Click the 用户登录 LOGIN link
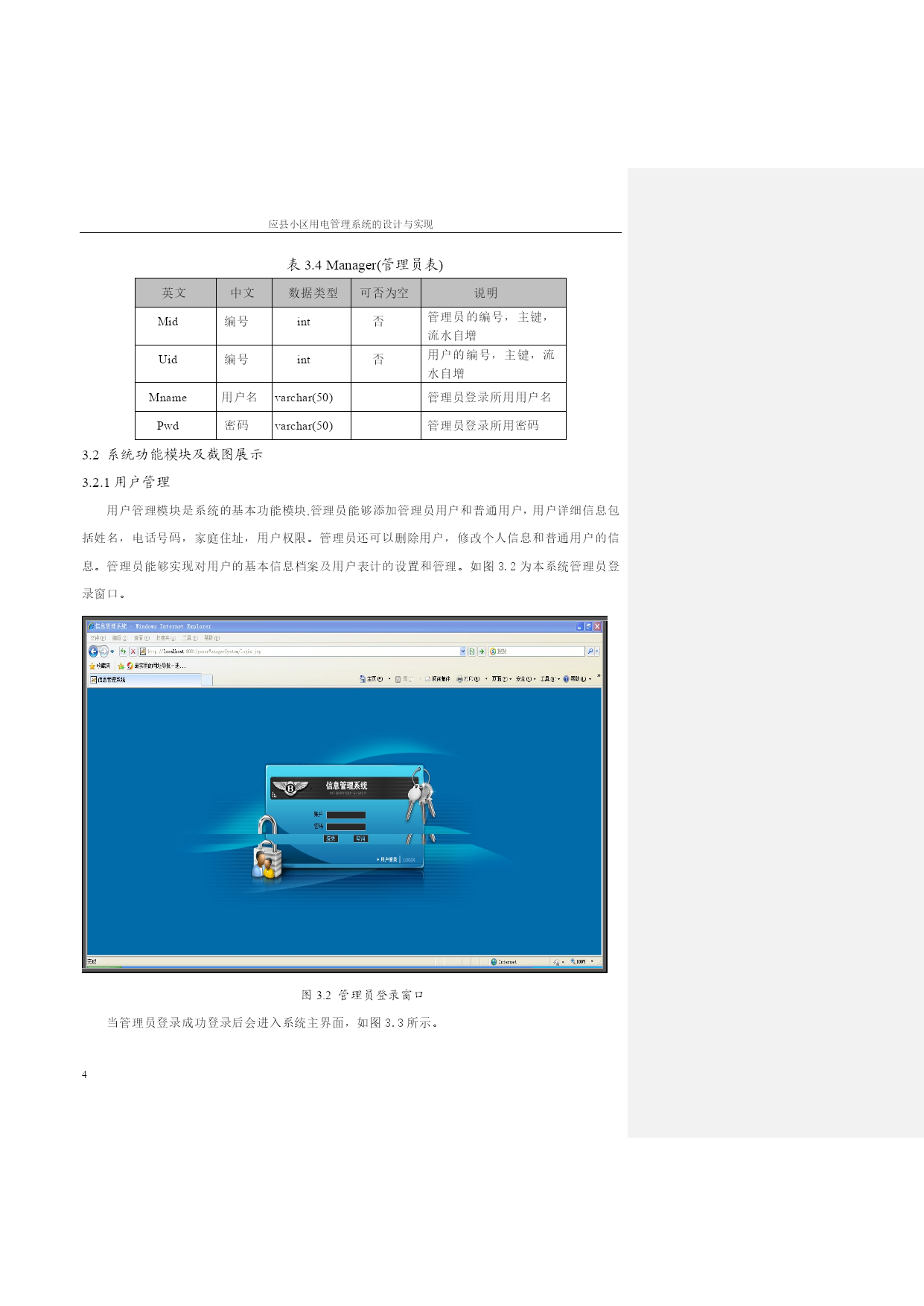 (x=396, y=859)
